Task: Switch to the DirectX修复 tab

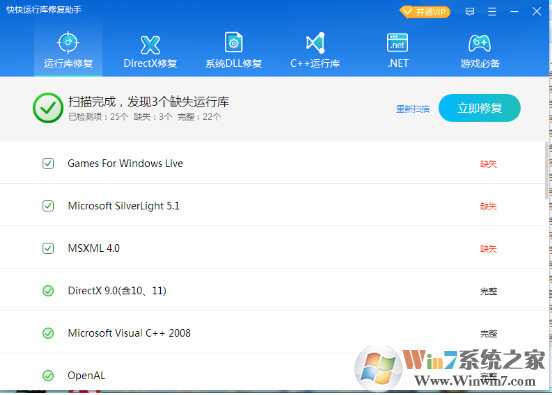Action: tap(150, 49)
